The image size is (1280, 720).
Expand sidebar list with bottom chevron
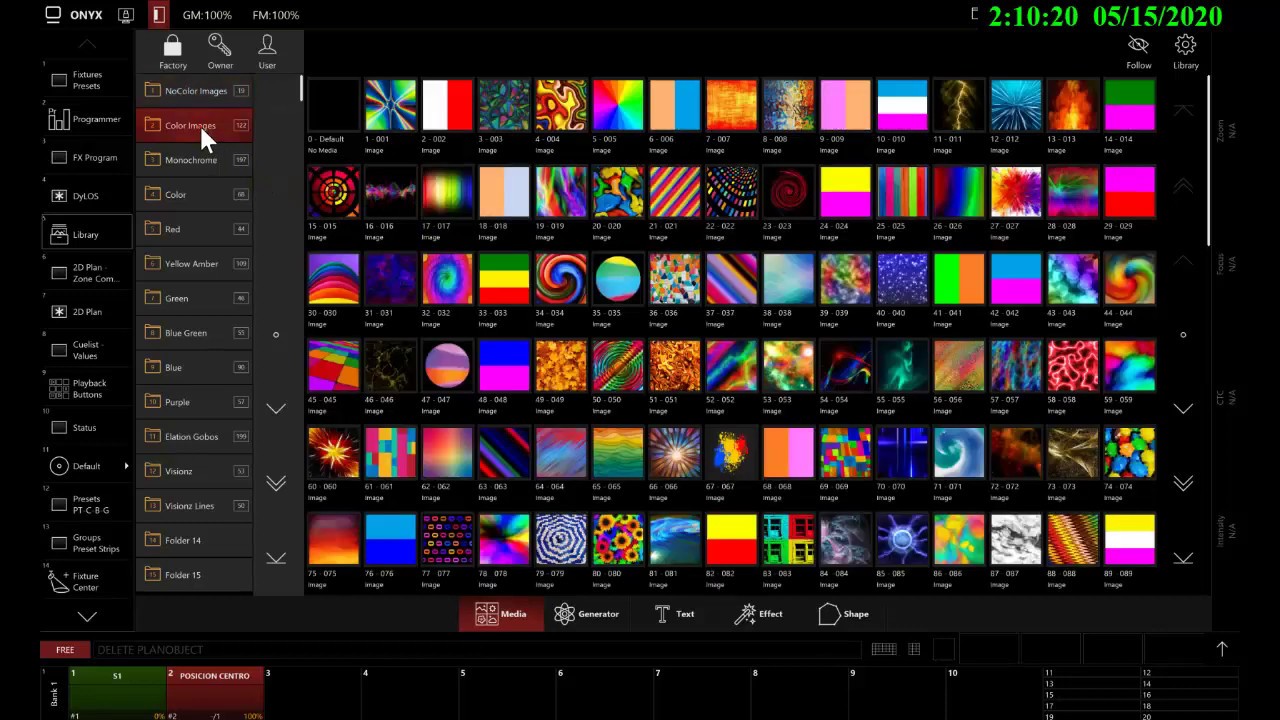[87, 617]
